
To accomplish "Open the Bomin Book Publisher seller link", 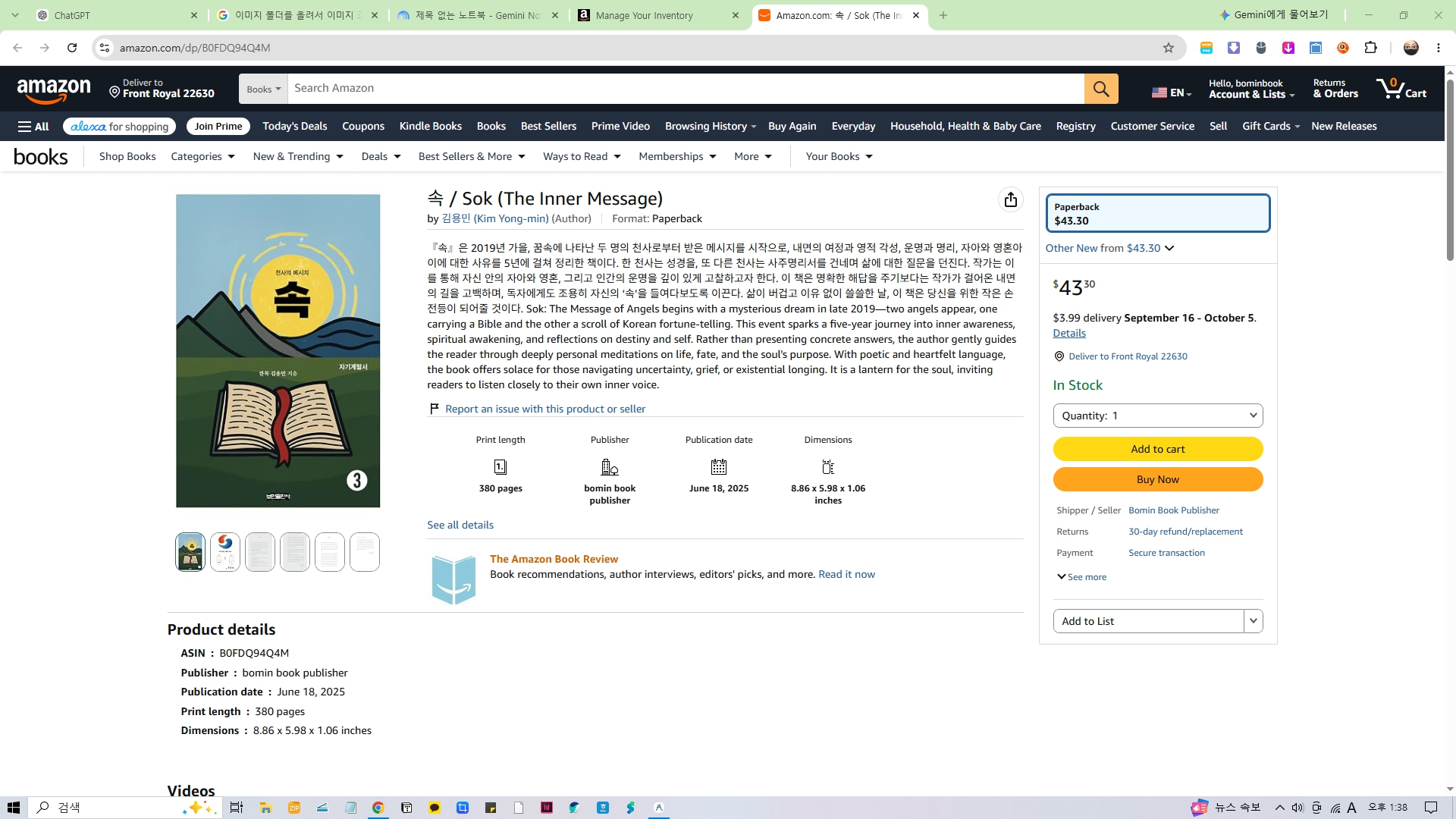I will (x=1174, y=510).
